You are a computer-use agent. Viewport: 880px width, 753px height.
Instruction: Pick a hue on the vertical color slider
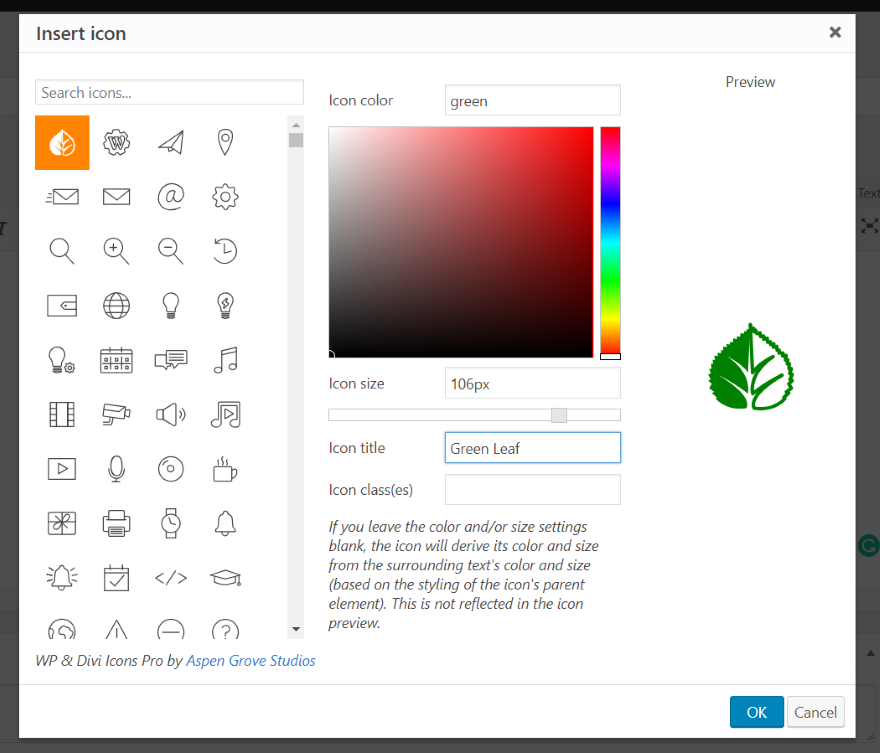[610, 240]
